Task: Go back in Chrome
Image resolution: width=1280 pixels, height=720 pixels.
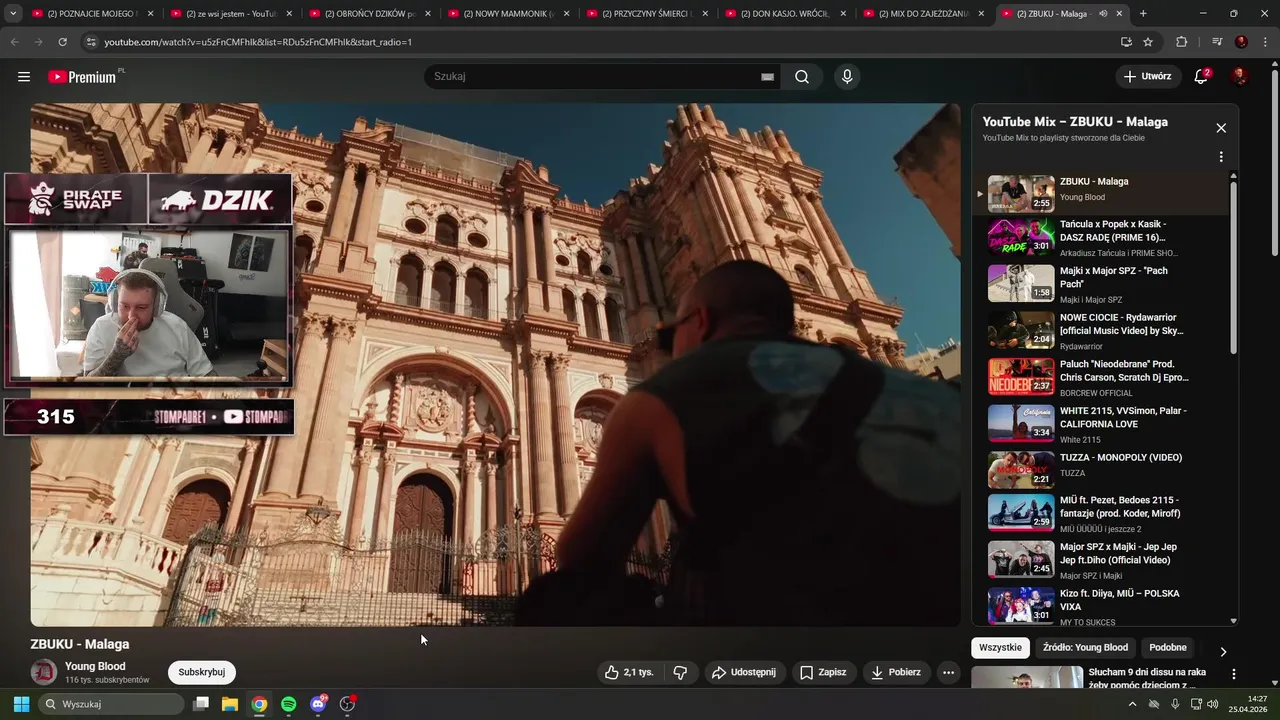Action: [x=14, y=42]
